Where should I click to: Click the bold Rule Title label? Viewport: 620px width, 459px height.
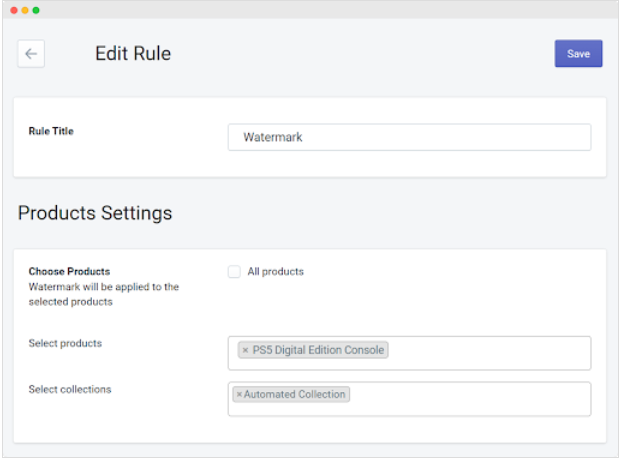click(51, 131)
